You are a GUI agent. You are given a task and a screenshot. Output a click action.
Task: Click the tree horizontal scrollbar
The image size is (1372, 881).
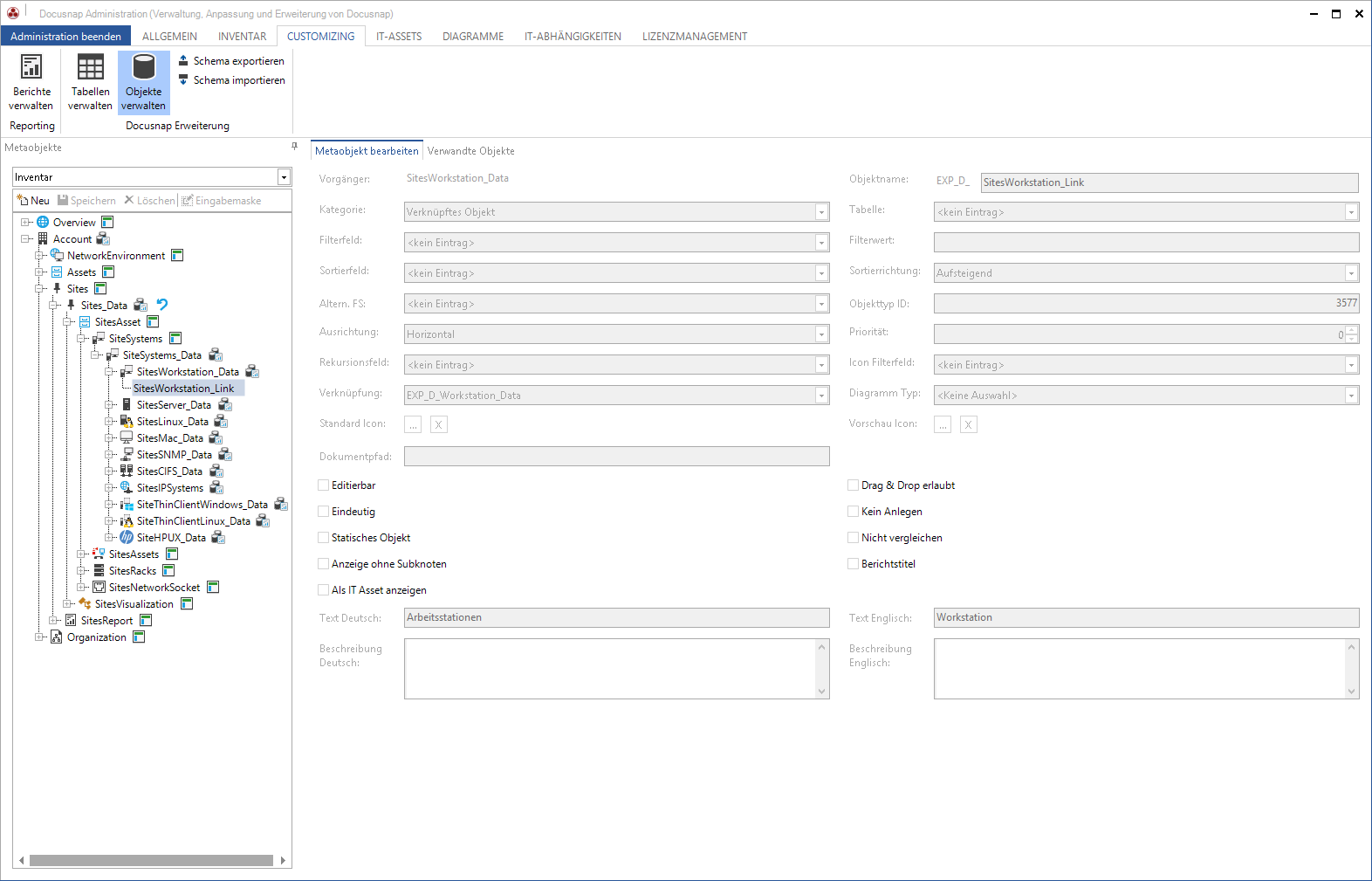151,861
